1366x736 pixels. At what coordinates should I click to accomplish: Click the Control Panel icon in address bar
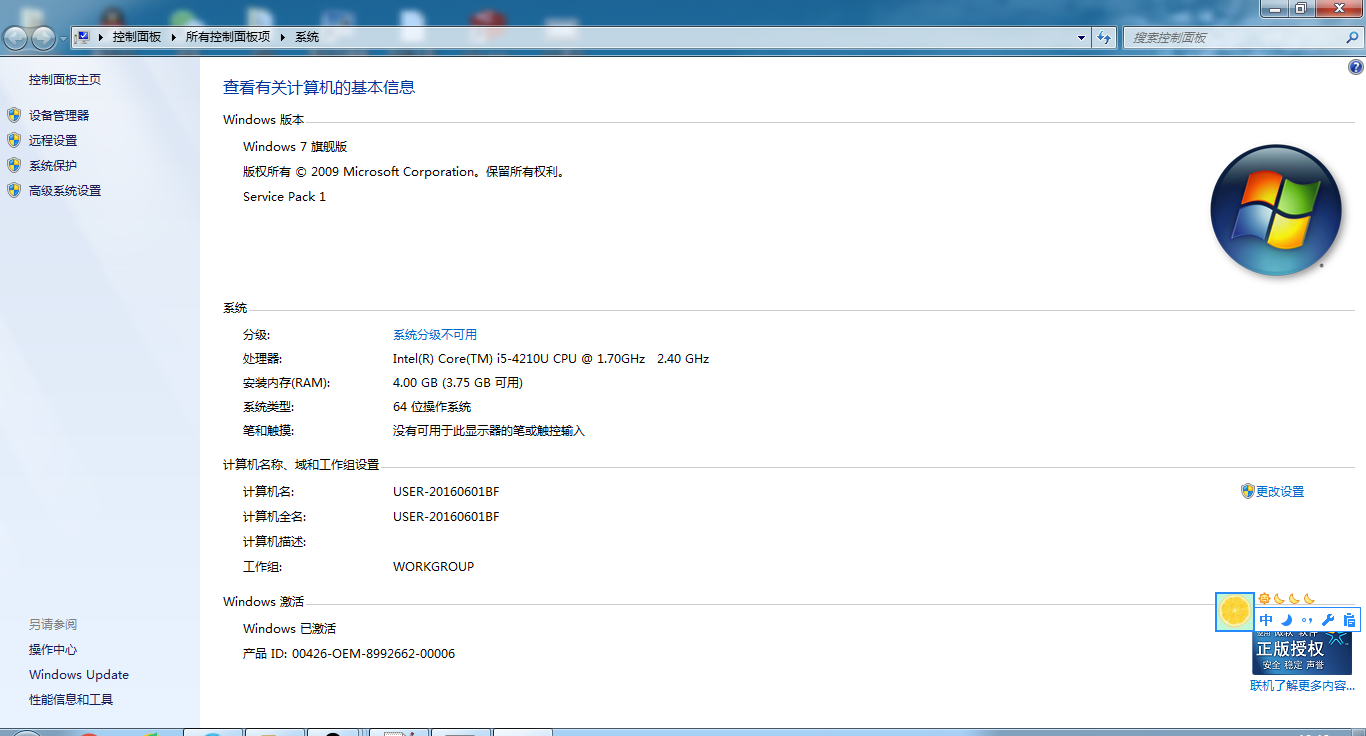coord(83,37)
